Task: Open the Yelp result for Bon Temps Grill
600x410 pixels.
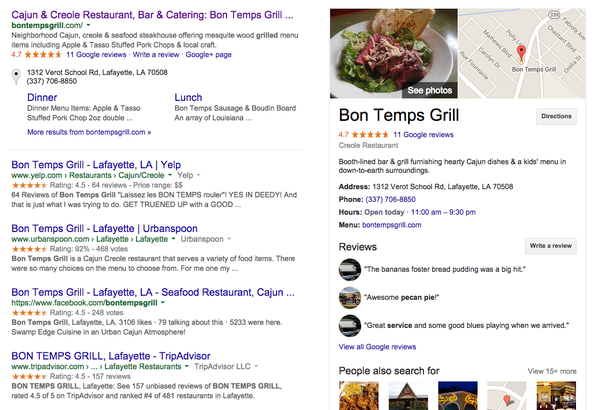Action: pos(96,165)
